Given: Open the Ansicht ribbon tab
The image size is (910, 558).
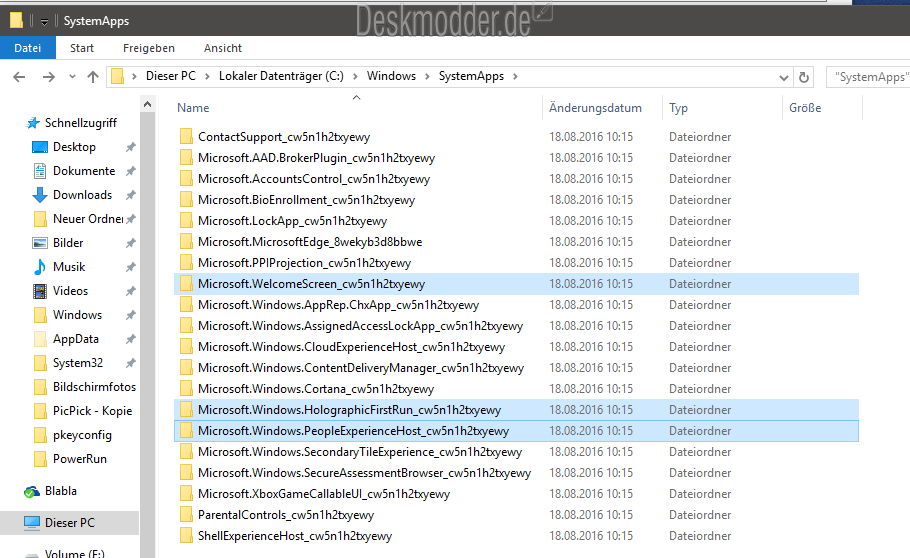Looking at the screenshot, I should click(223, 48).
